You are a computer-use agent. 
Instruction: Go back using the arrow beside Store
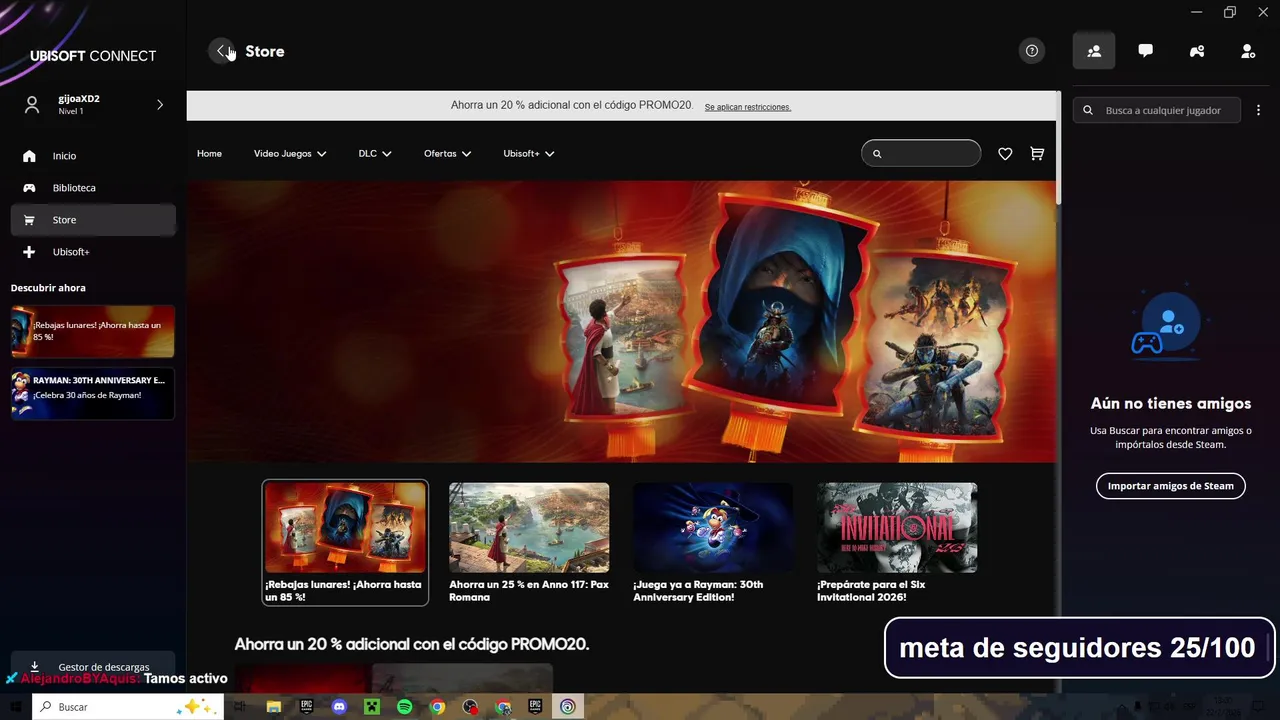pyautogui.click(x=221, y=51)
